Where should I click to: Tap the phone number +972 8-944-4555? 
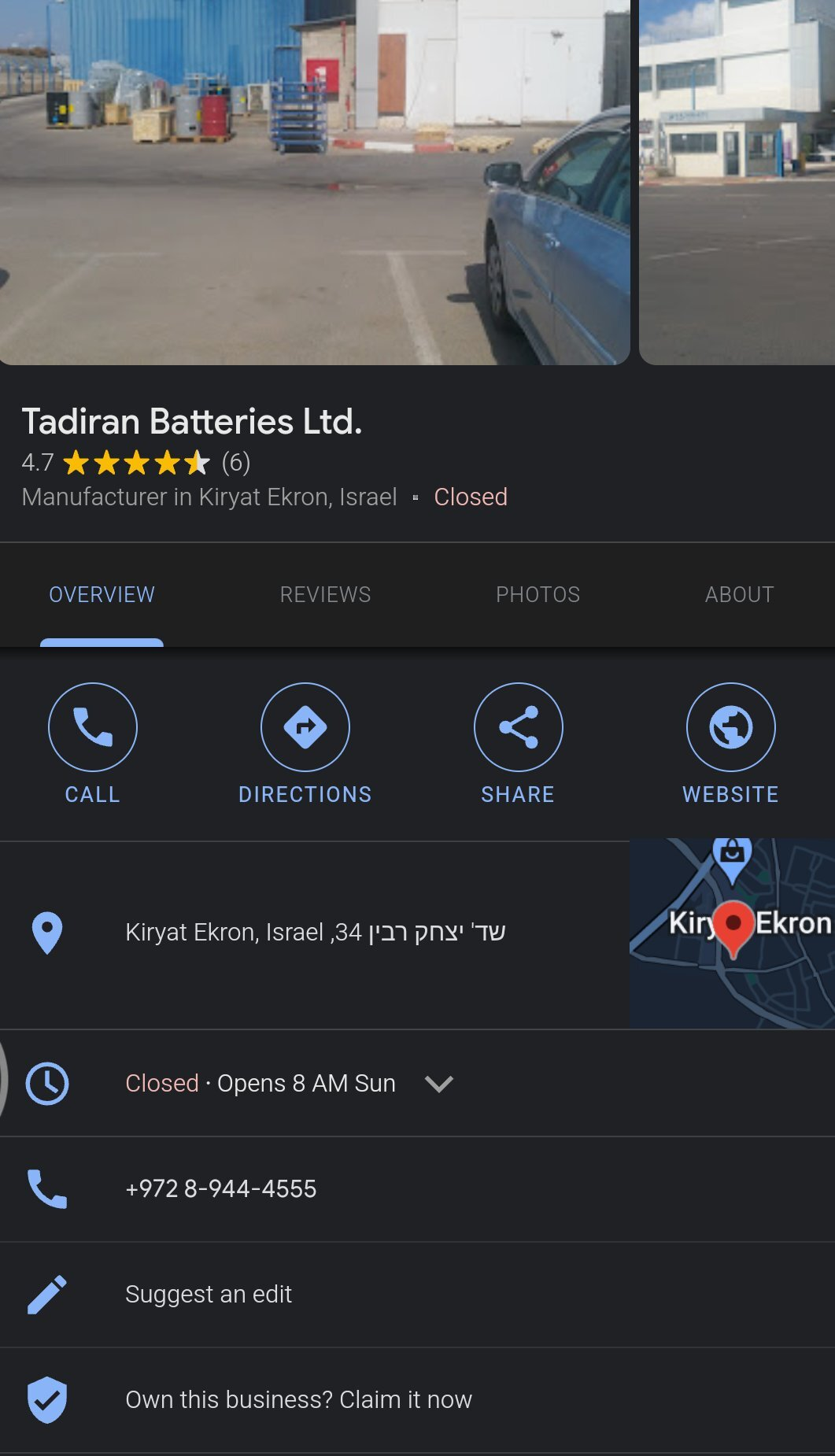220,1188
